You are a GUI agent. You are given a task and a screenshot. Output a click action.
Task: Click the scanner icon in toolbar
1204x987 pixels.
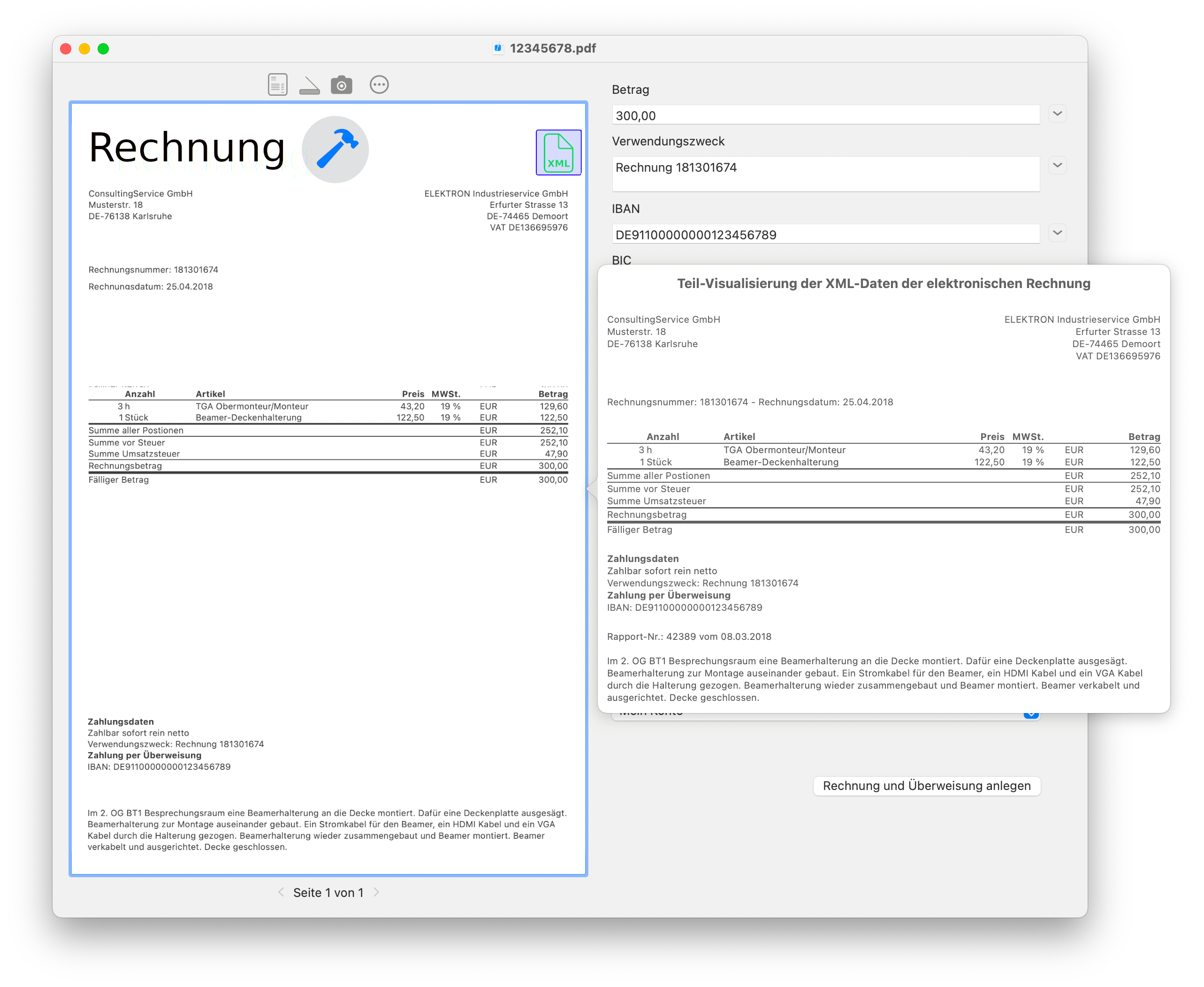[x=309, y=85]
